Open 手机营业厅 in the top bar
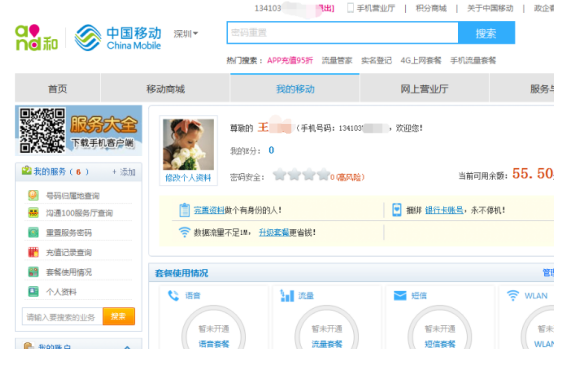 376,8
